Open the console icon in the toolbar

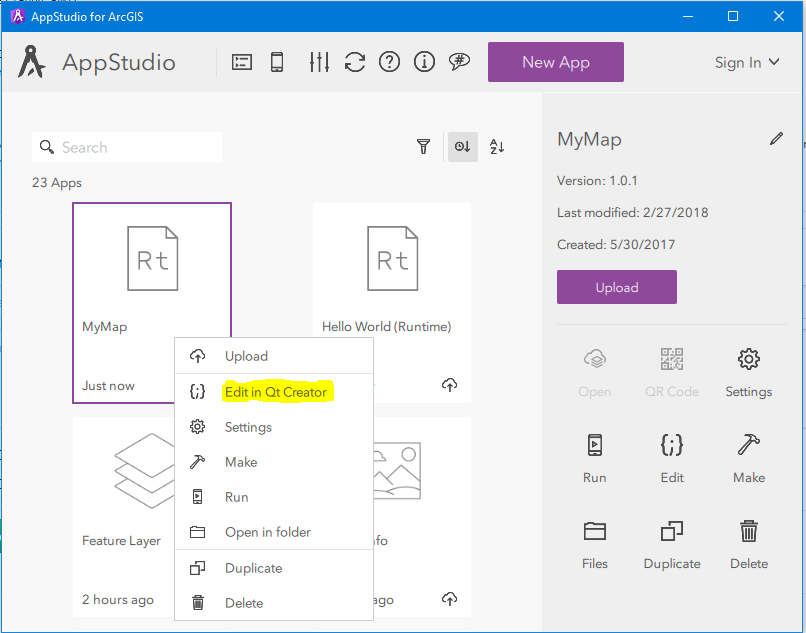tap(242, 62)
